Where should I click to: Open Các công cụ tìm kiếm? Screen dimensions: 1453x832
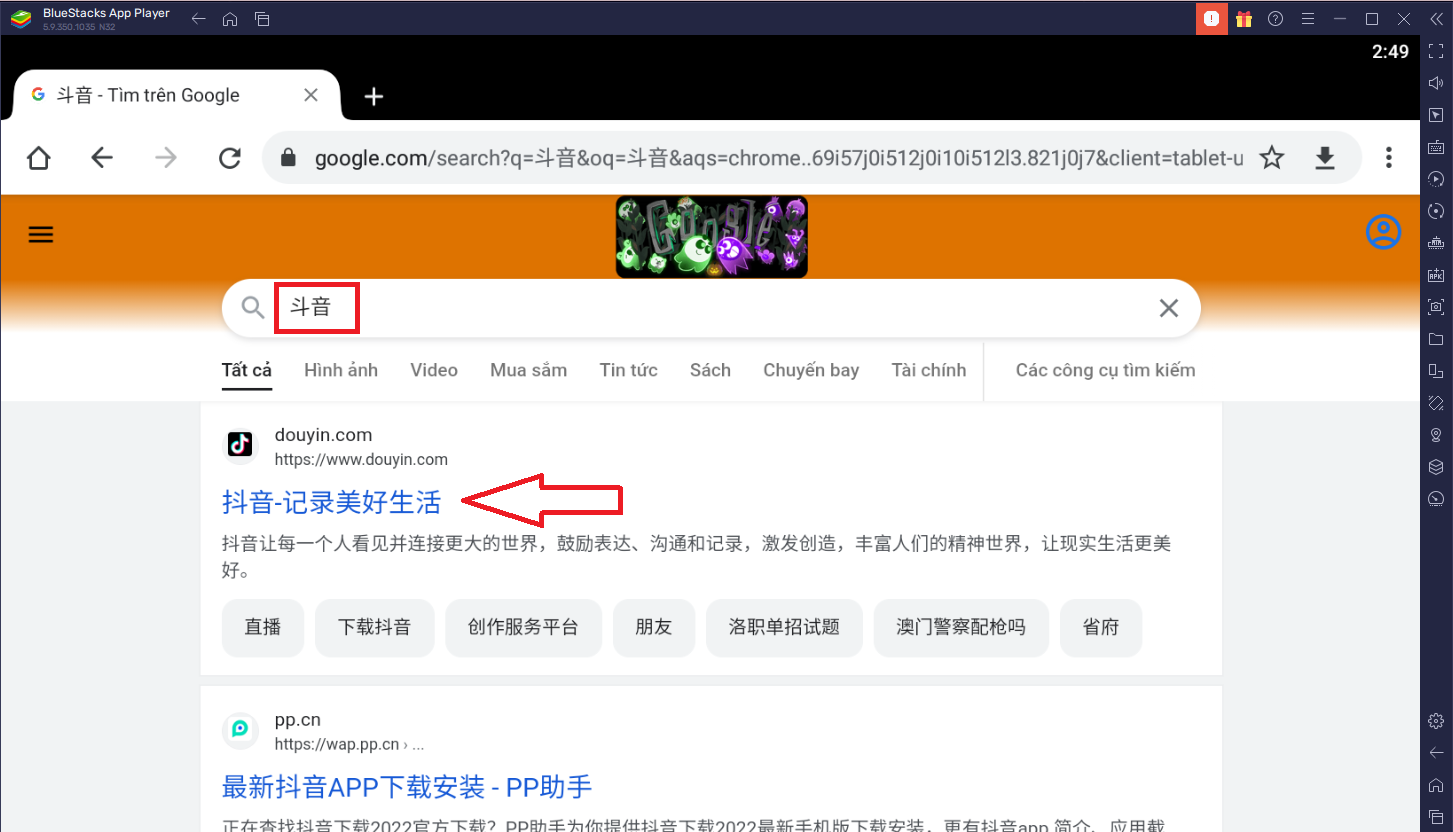point(1105,370)
